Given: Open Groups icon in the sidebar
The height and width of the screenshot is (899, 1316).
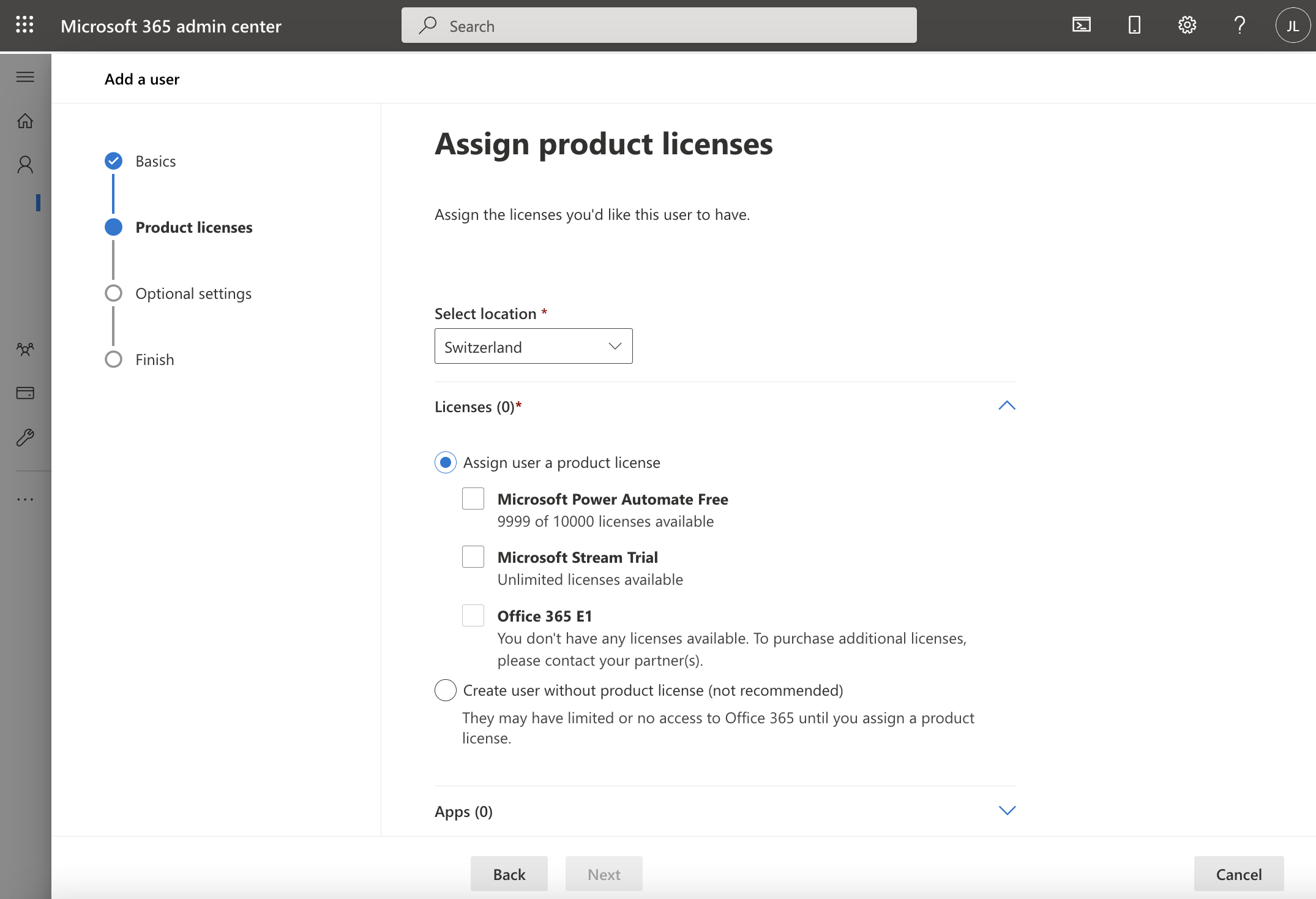Looking at the screenshot, I should [x=25, y=349].
